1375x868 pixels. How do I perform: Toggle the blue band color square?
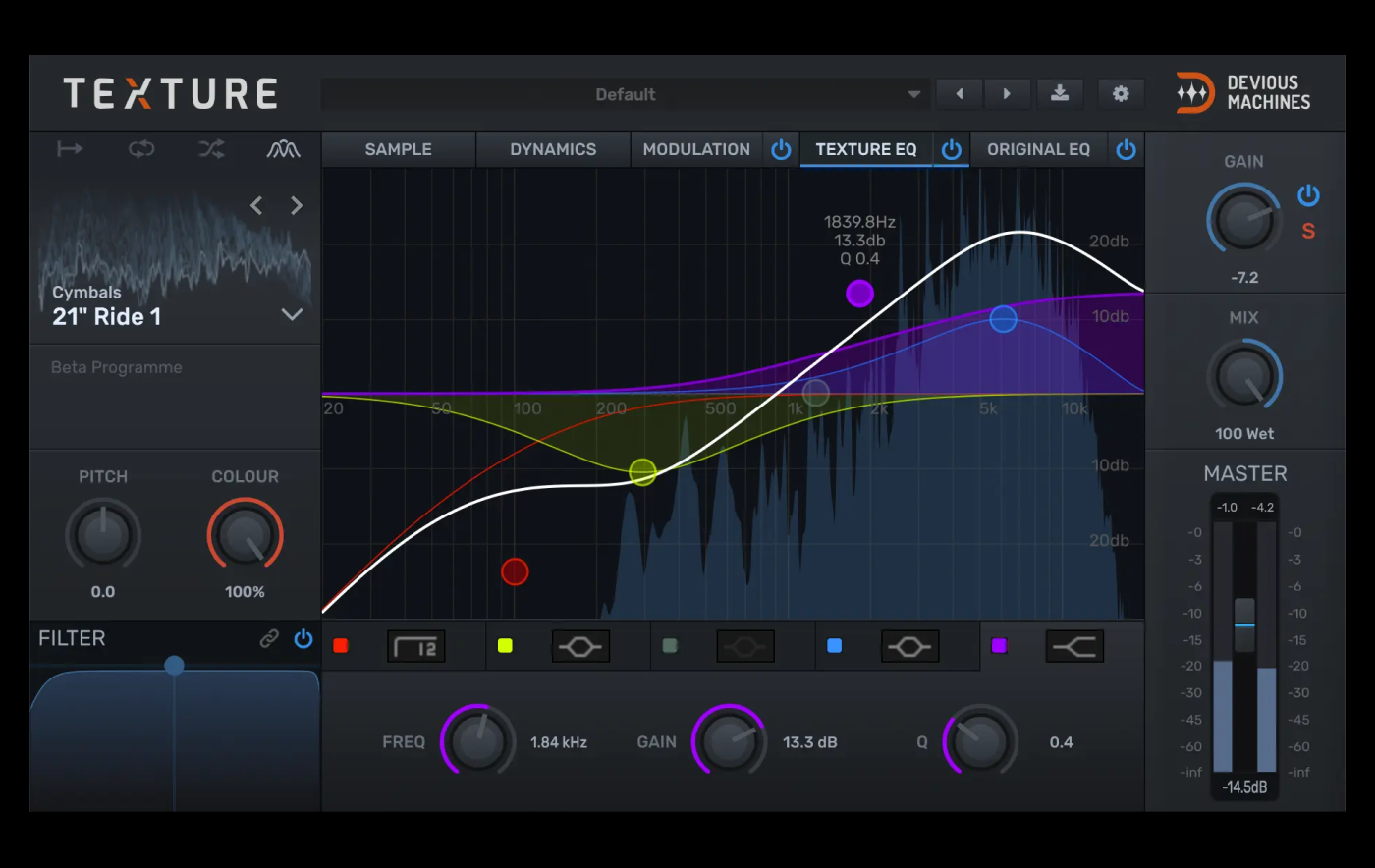point(834,646)
